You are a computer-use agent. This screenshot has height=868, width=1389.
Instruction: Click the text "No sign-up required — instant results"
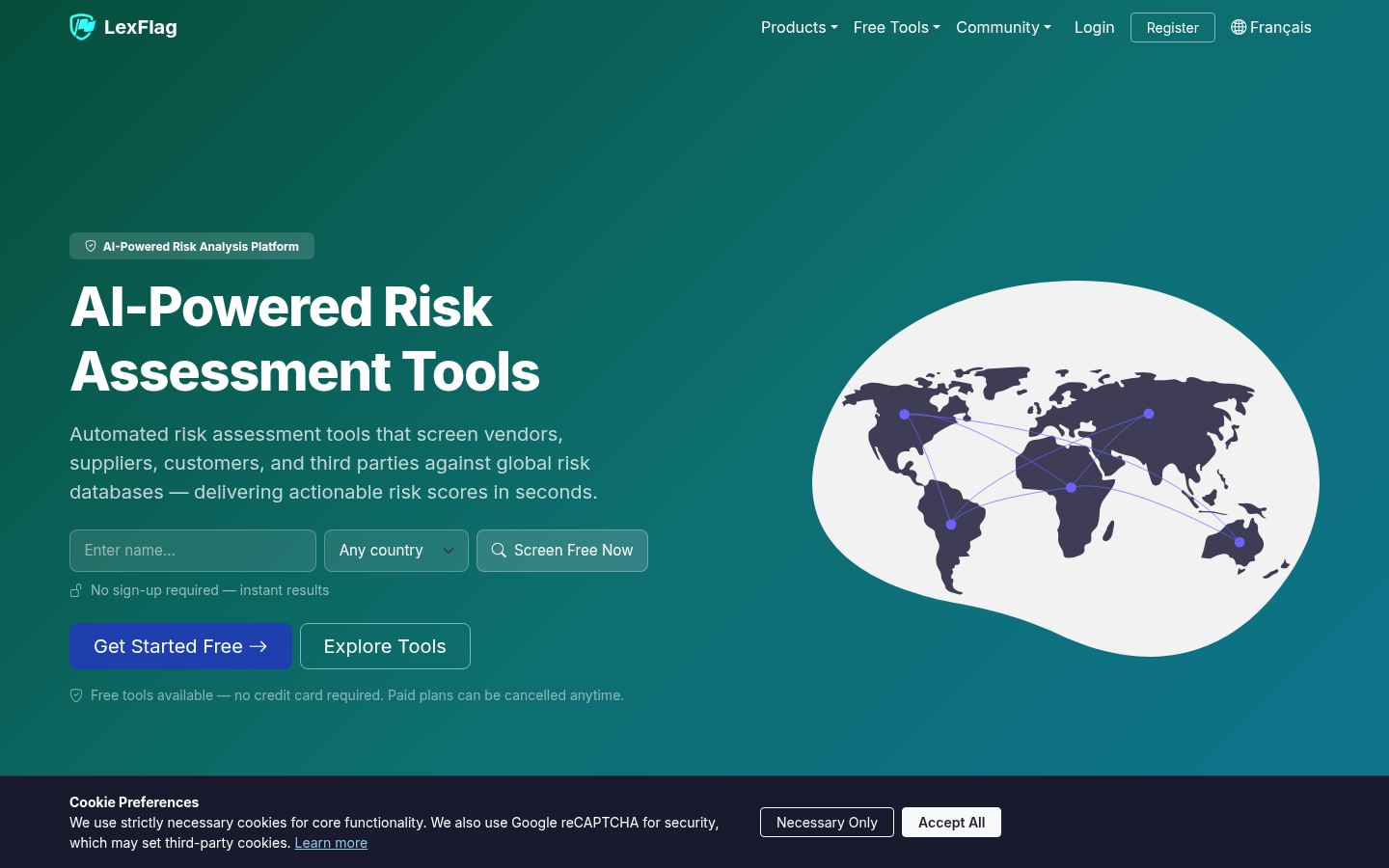209,590
